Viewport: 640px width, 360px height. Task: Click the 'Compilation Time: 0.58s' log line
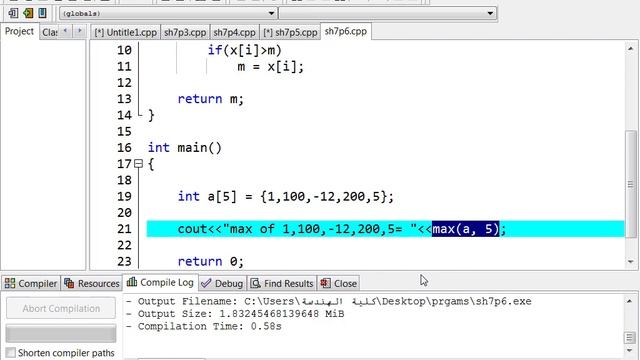(x=204, y=327)
